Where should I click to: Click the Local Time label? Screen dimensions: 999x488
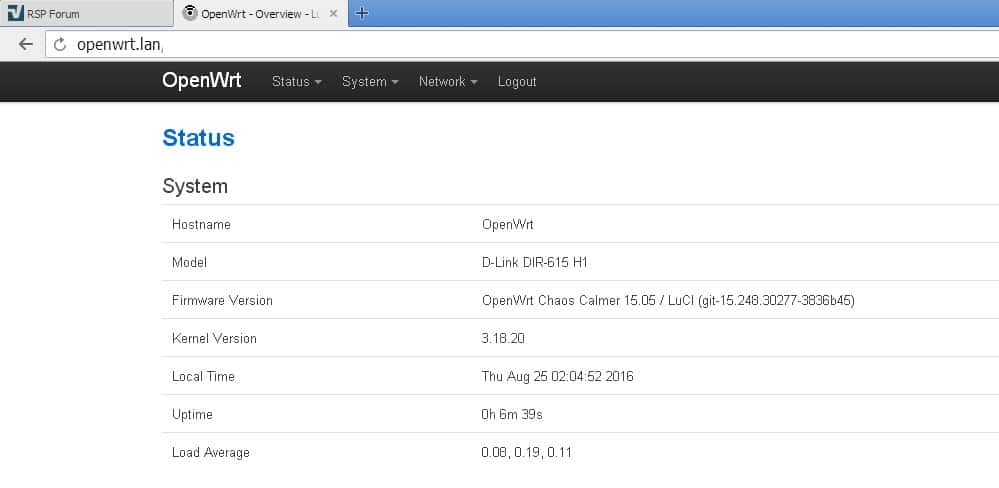coord(203,376)
